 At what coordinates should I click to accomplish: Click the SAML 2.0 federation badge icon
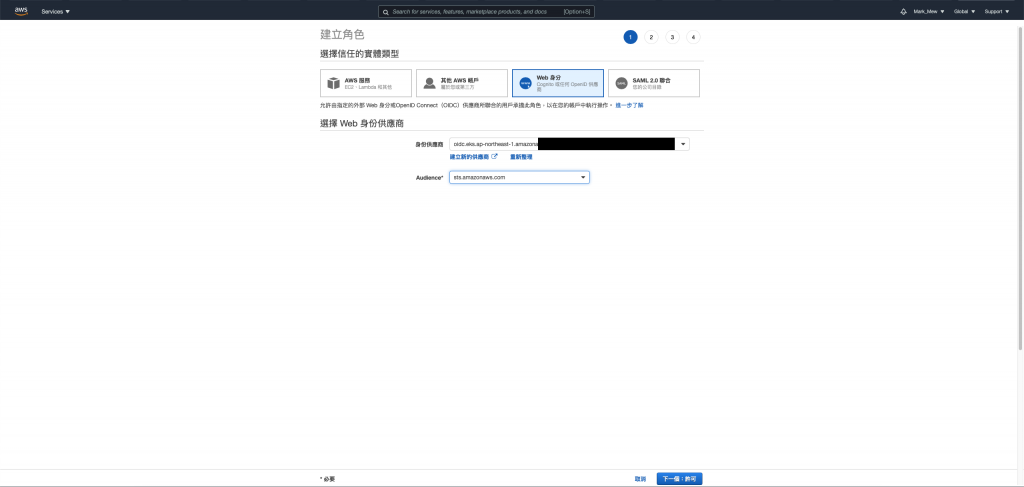point(621,84)
